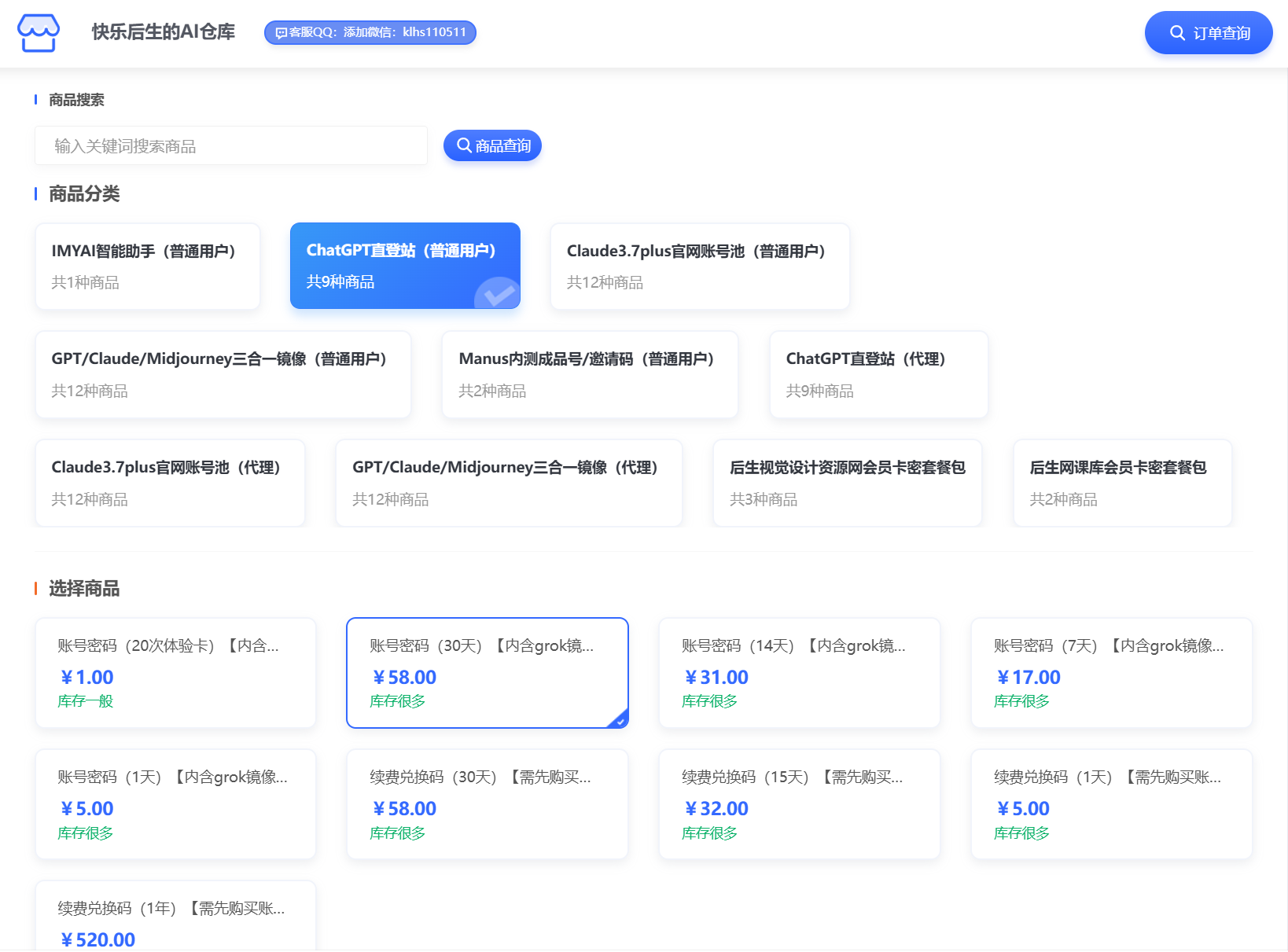Screen dimensions: 1288x952
Task: Click the ¥31.00 price text
Action: pyautogui.click(x=716, y=677)
